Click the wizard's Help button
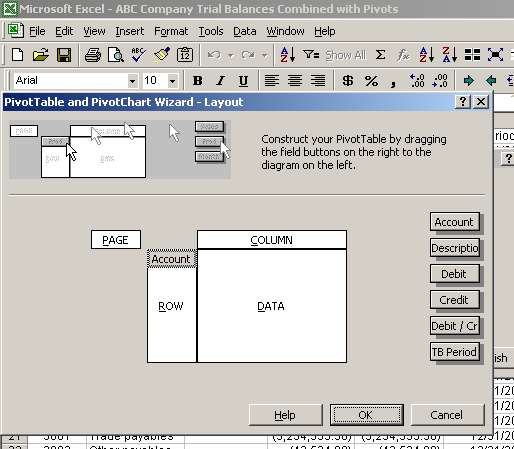The height and width of the screenshot is (449, 514). tap(285, 415)
